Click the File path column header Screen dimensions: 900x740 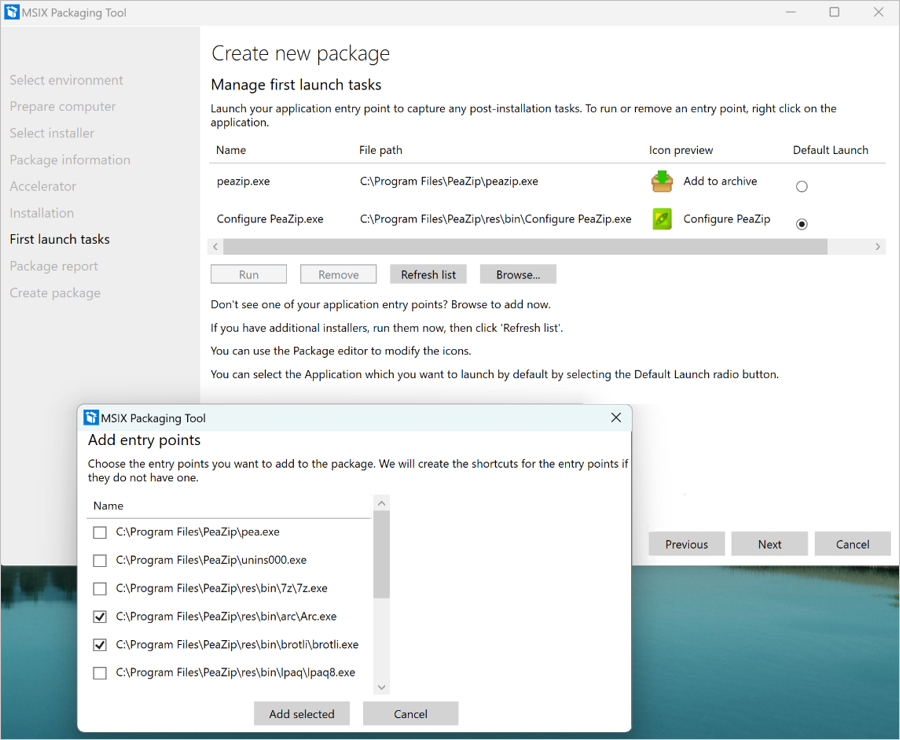click(381, 150)
